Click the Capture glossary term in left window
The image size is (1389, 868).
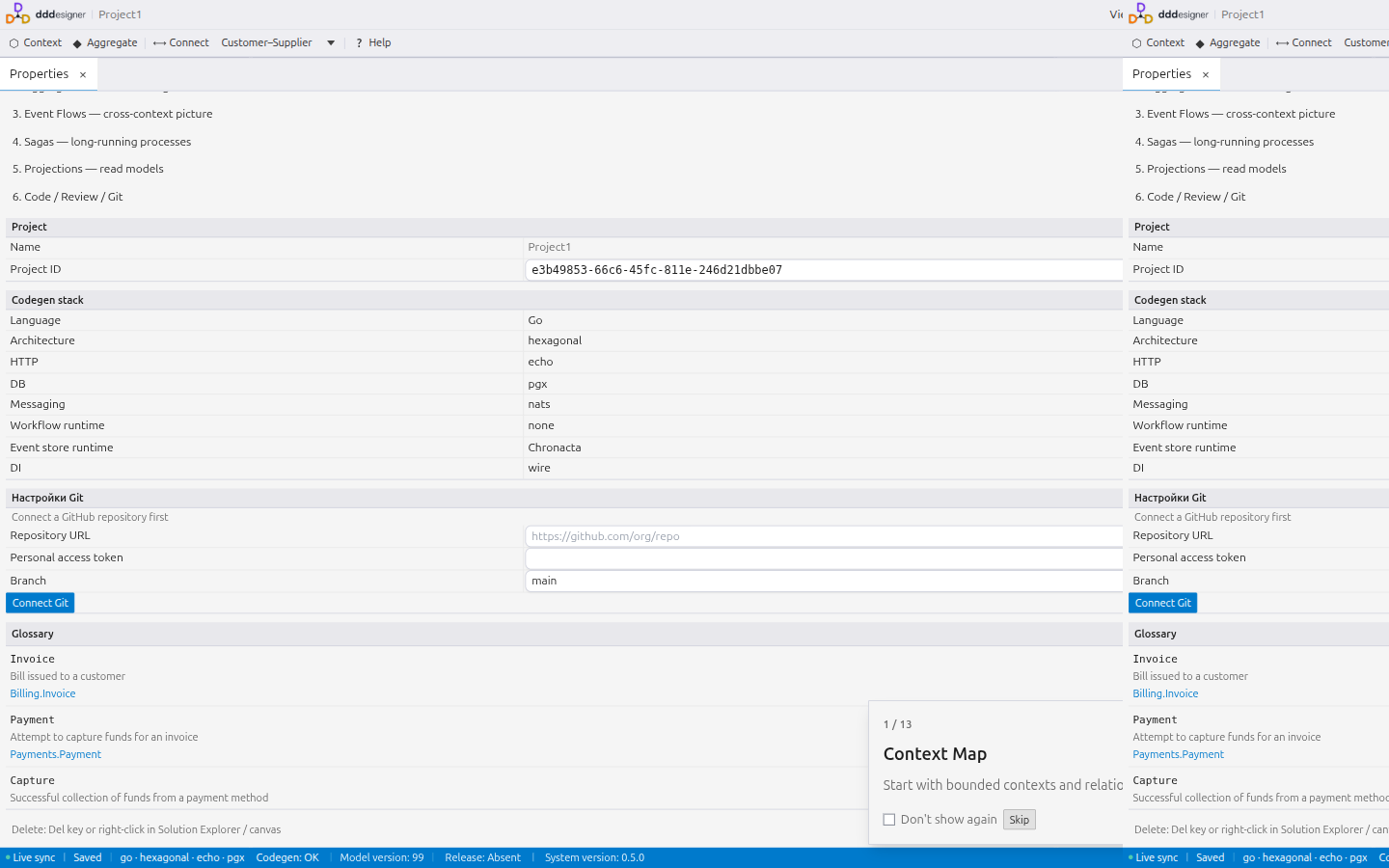click(x=33, y=780)
